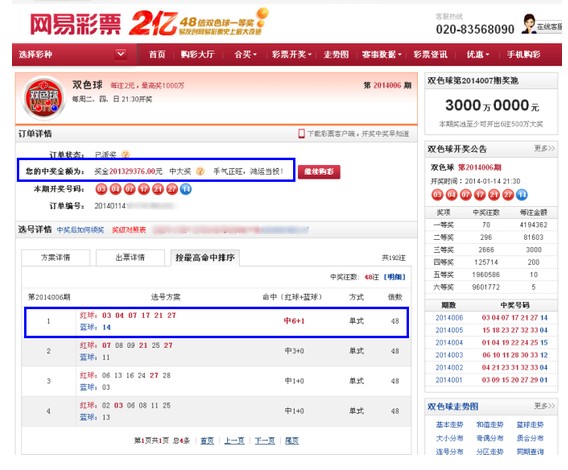Screen dimensions: 568x470
Task: Expand the 赛事数据 navigation menu
Action: [381, 54]
